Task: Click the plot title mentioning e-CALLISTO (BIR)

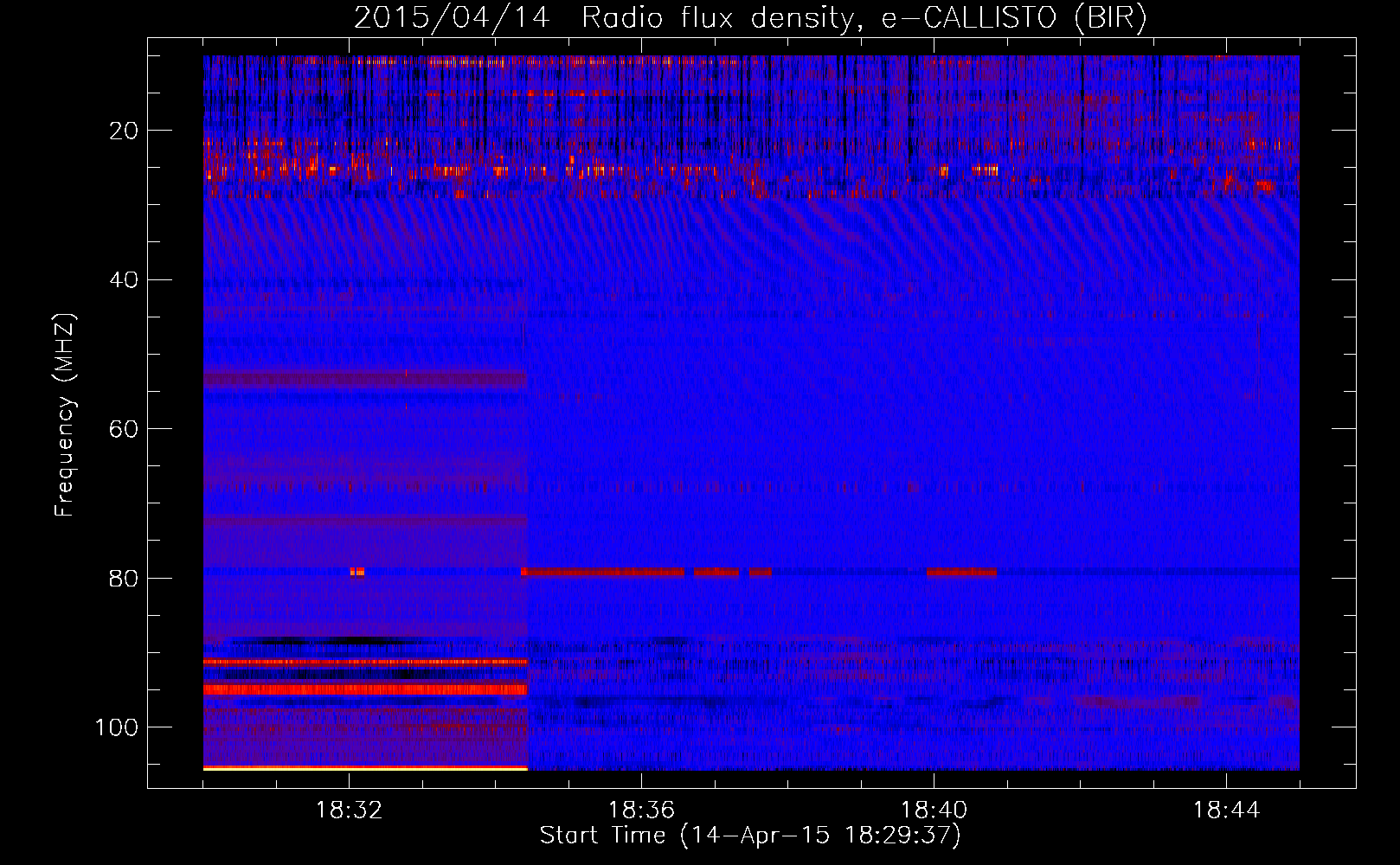Action: click(x=750, y=18)
